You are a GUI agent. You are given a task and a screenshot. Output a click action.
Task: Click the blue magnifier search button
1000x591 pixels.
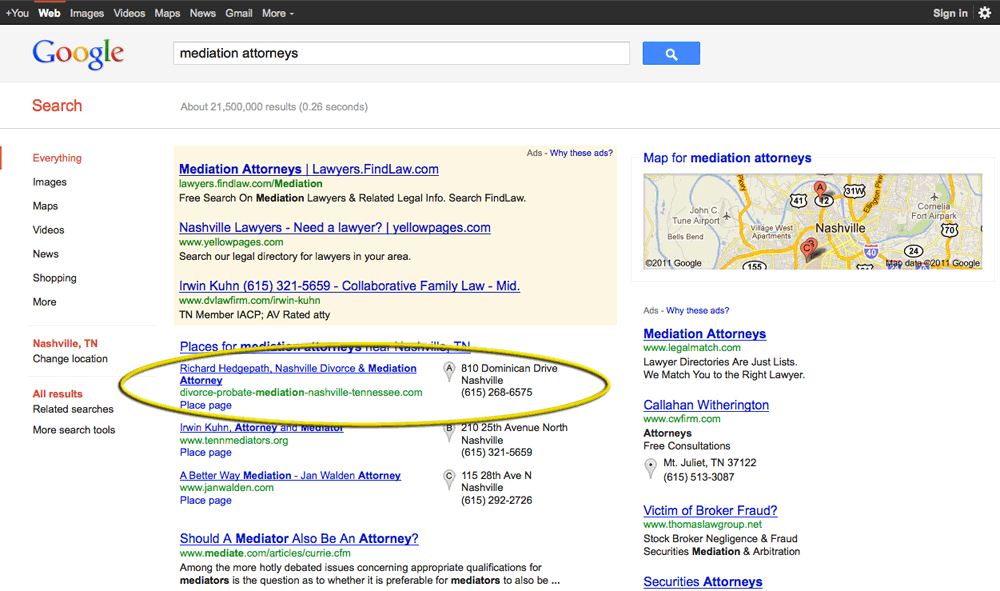[671, 54]
